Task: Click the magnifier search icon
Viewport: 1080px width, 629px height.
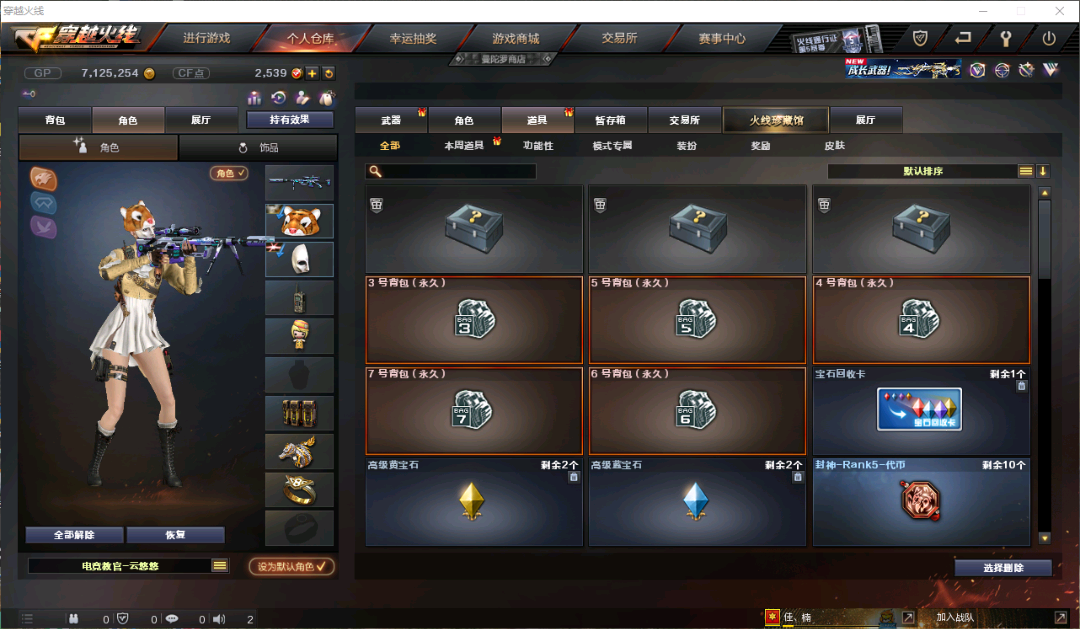Action: (375, 171)
